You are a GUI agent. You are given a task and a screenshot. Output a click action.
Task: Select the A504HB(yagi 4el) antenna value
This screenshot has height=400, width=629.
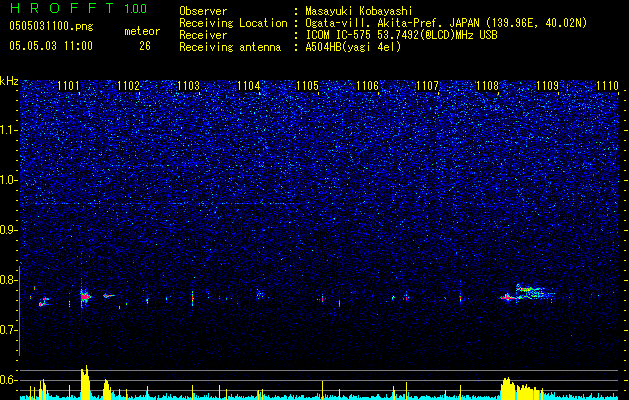[353, 47]
